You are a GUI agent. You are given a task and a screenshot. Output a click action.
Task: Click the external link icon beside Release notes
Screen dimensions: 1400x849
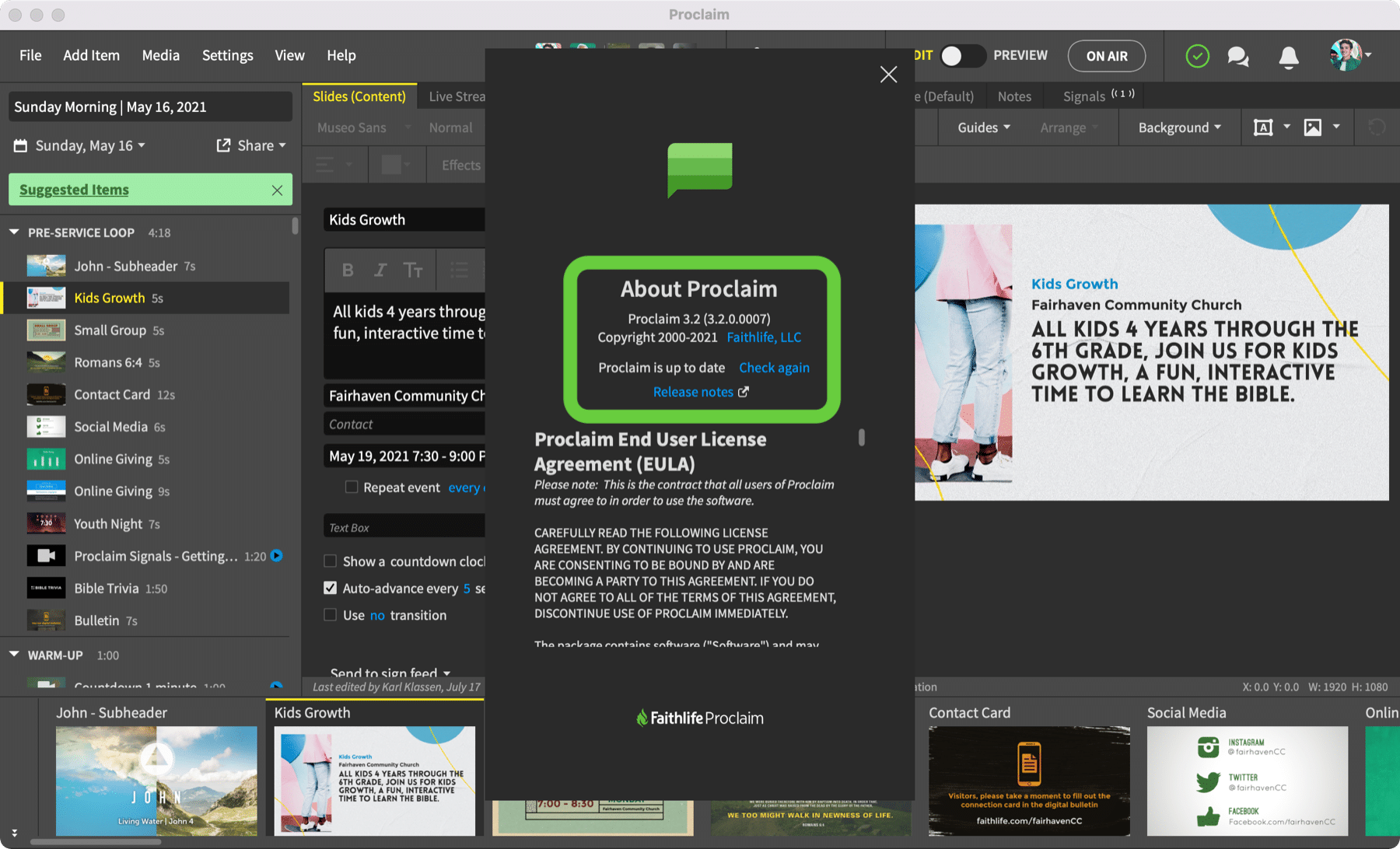coord(743,392)
